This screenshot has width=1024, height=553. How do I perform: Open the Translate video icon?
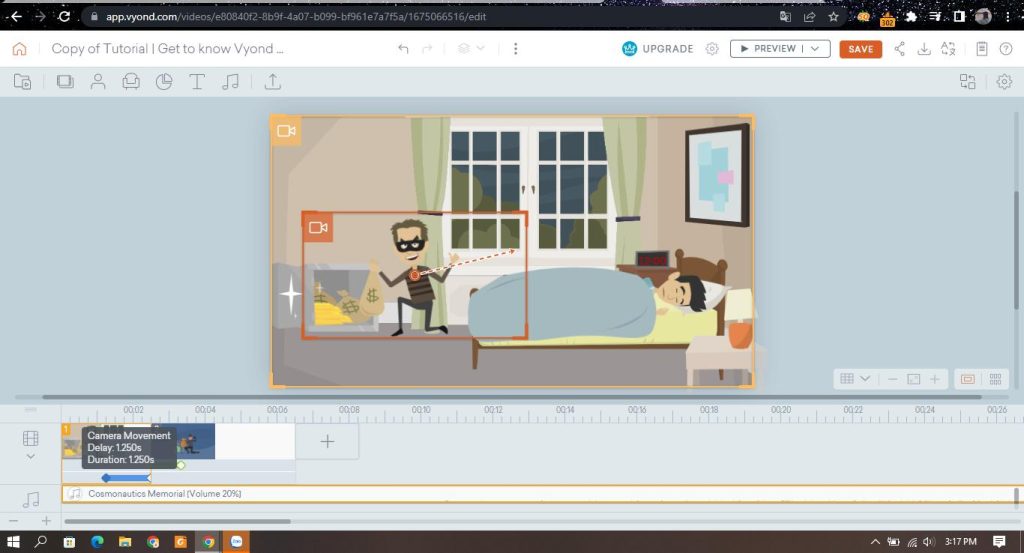(948, 48)
